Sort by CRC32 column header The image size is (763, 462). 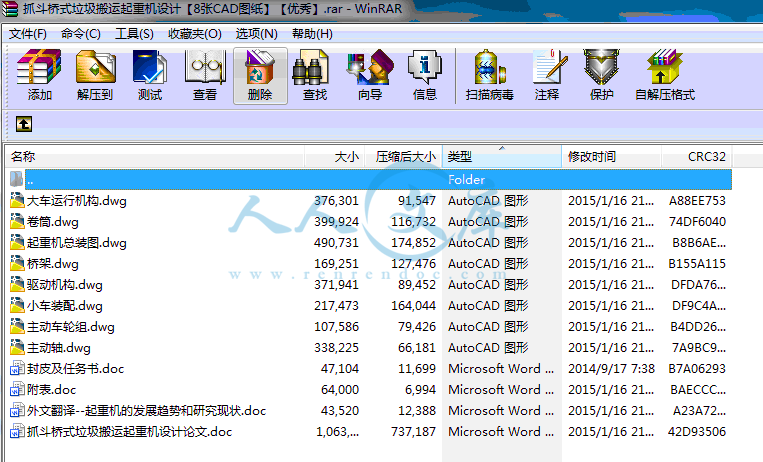pyautogui.click(x=696, y=156)
